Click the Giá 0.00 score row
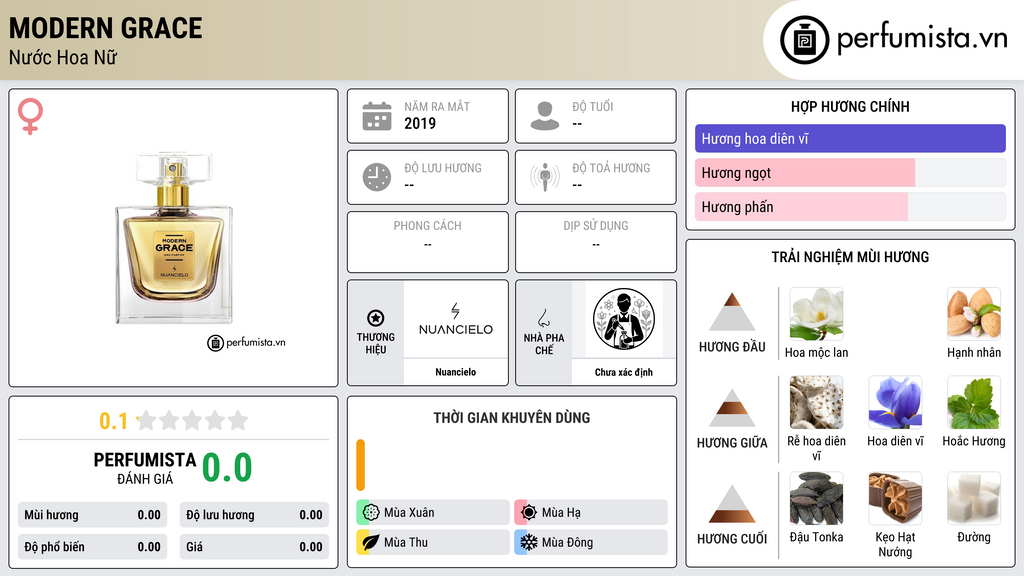1024x576 pixels. point(254,547)
